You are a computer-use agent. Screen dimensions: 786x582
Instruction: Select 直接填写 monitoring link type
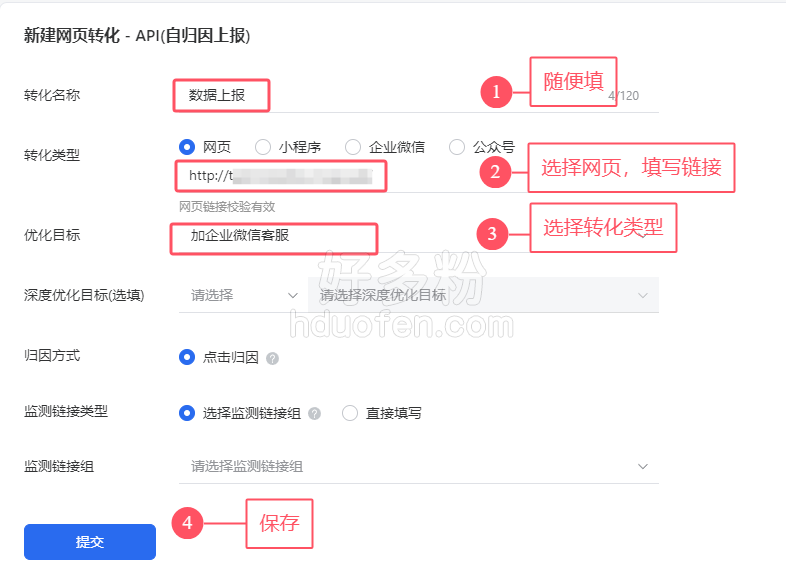[350, 413]
